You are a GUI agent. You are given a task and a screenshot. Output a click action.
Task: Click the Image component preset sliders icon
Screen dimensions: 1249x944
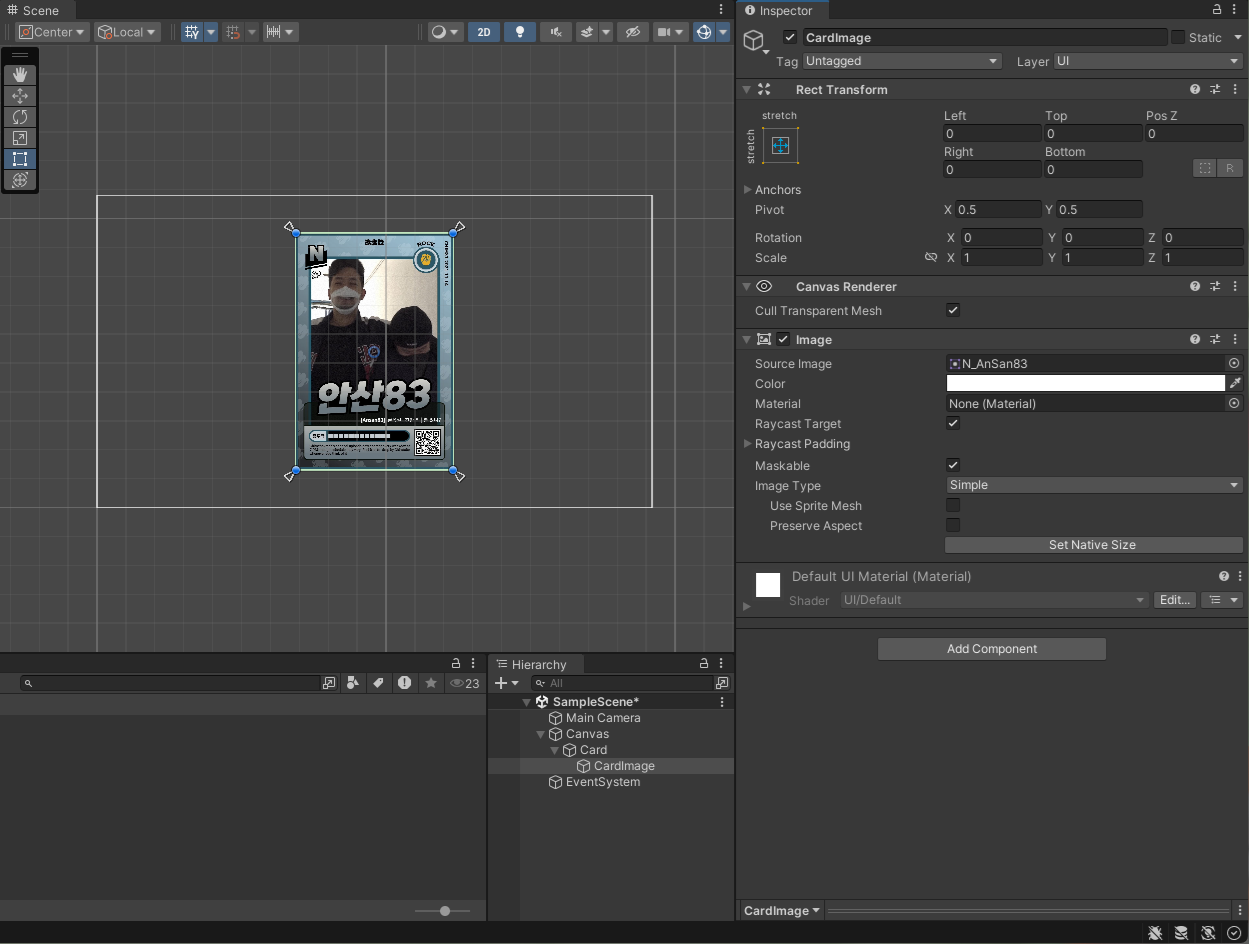(1215, 339)
